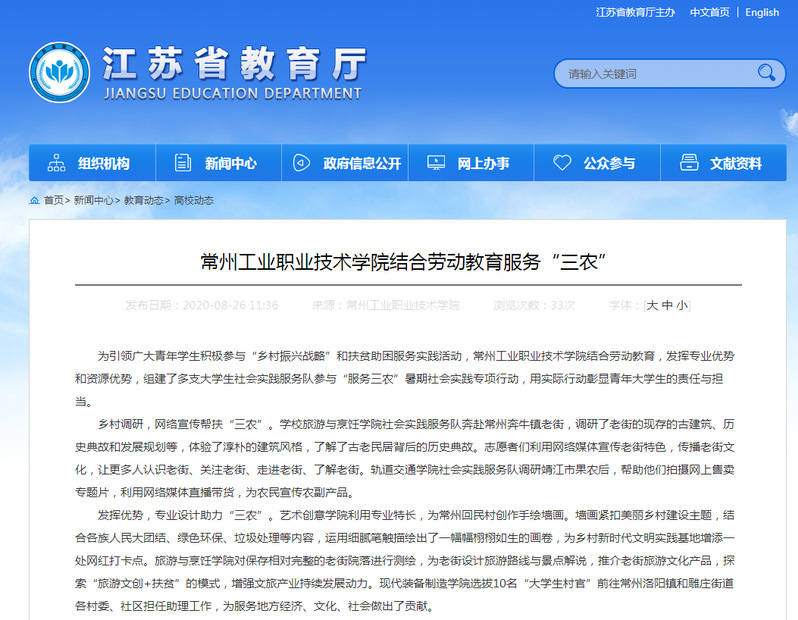798x620 pixels.
Task: Click the search magnifier icon
Action: 766,73
